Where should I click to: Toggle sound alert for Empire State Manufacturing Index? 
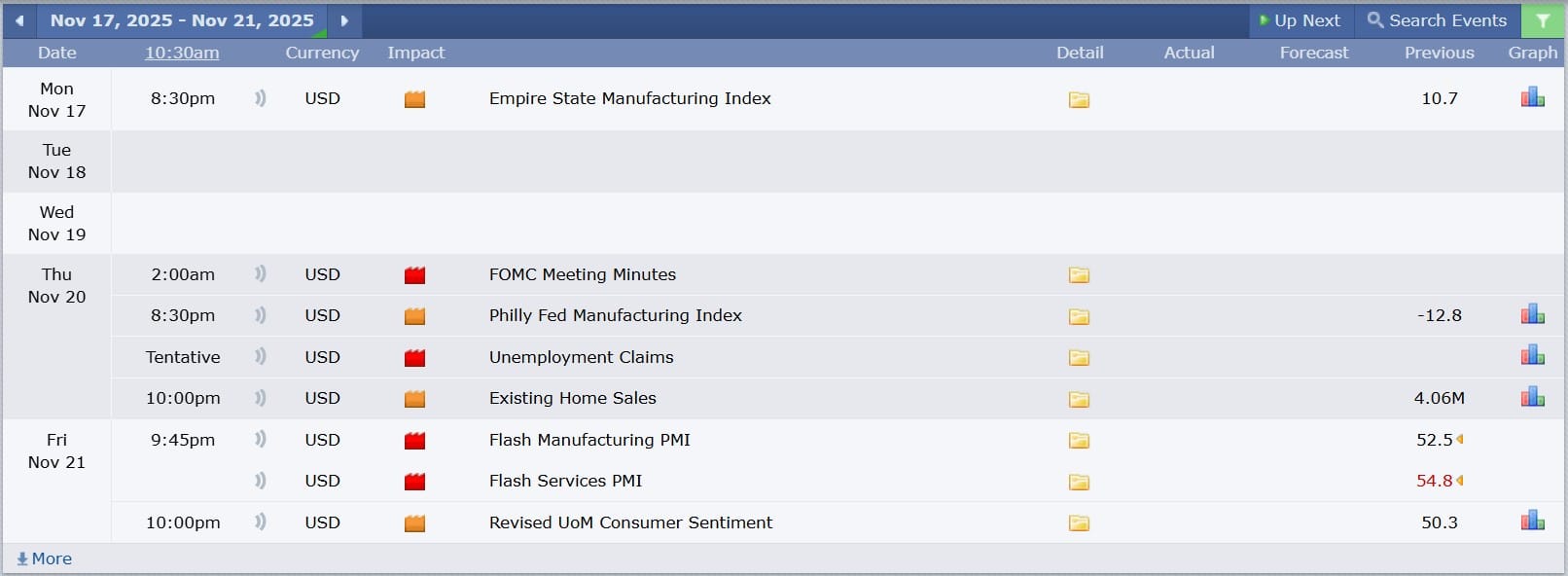click(260, 98)
